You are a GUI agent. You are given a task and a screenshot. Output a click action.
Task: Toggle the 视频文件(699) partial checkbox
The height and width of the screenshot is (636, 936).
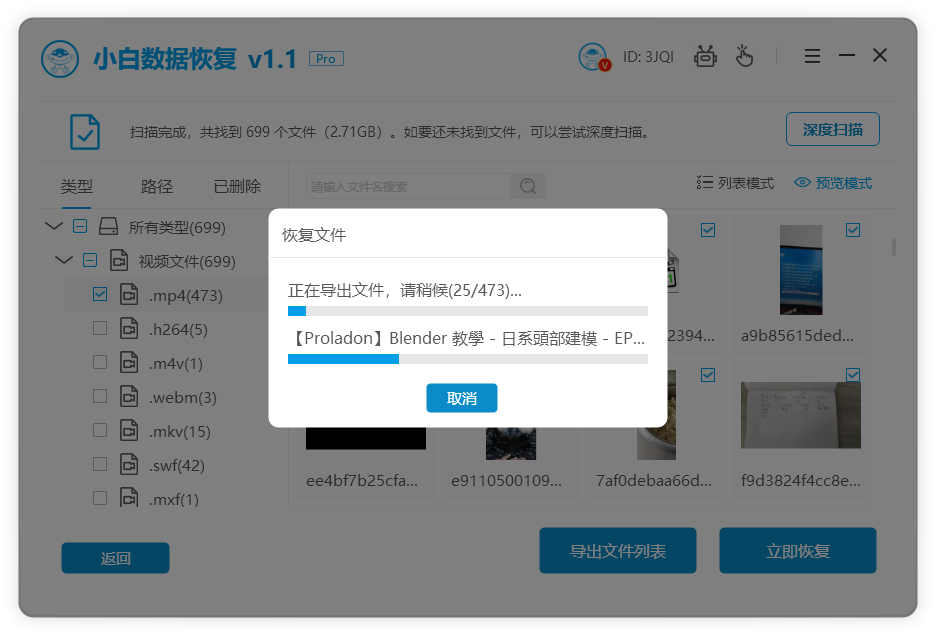90,260
